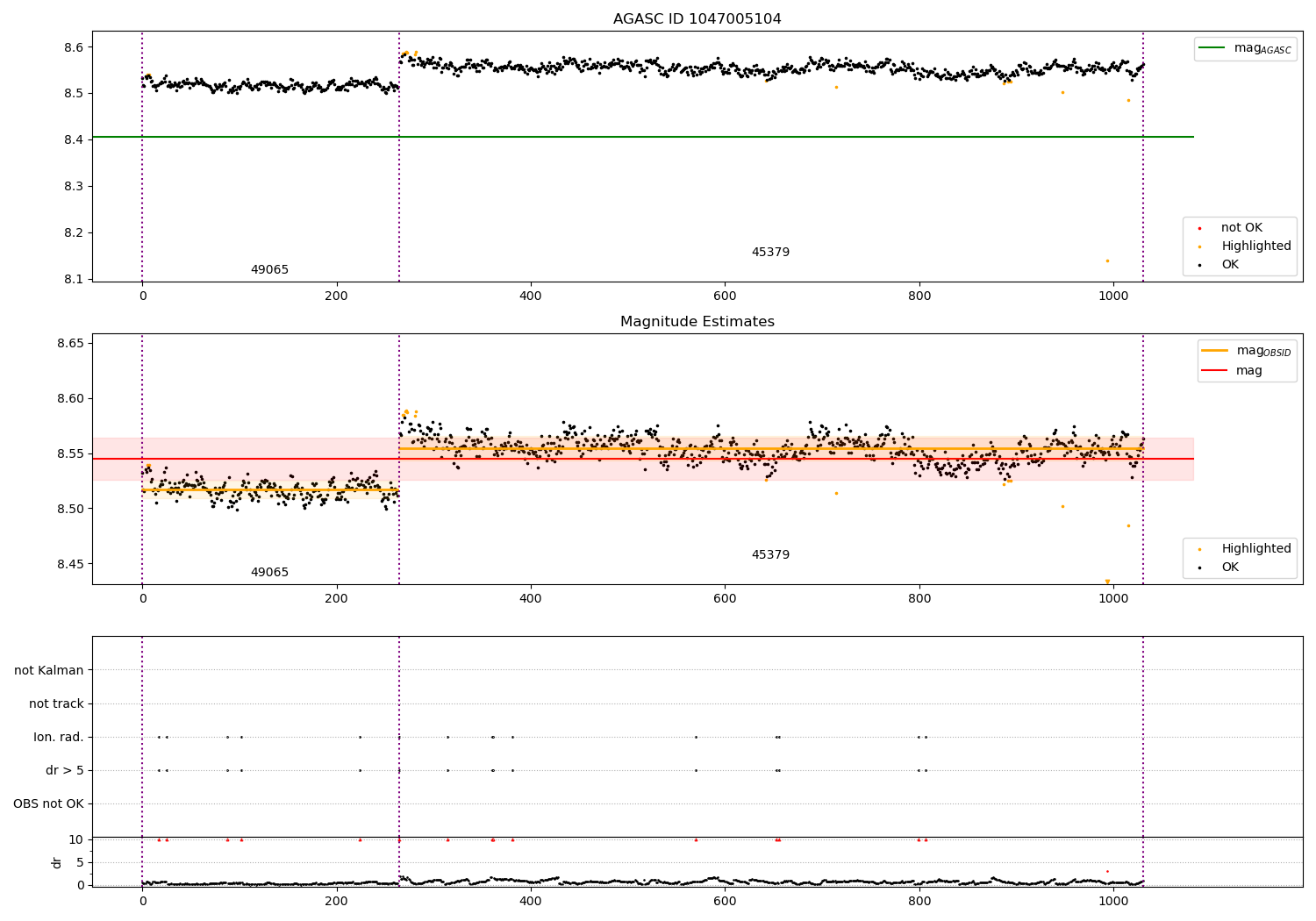1316x921 pixels.
Task: Click the "8.65" y-tick in middle plot
Action: pos(71,343)
